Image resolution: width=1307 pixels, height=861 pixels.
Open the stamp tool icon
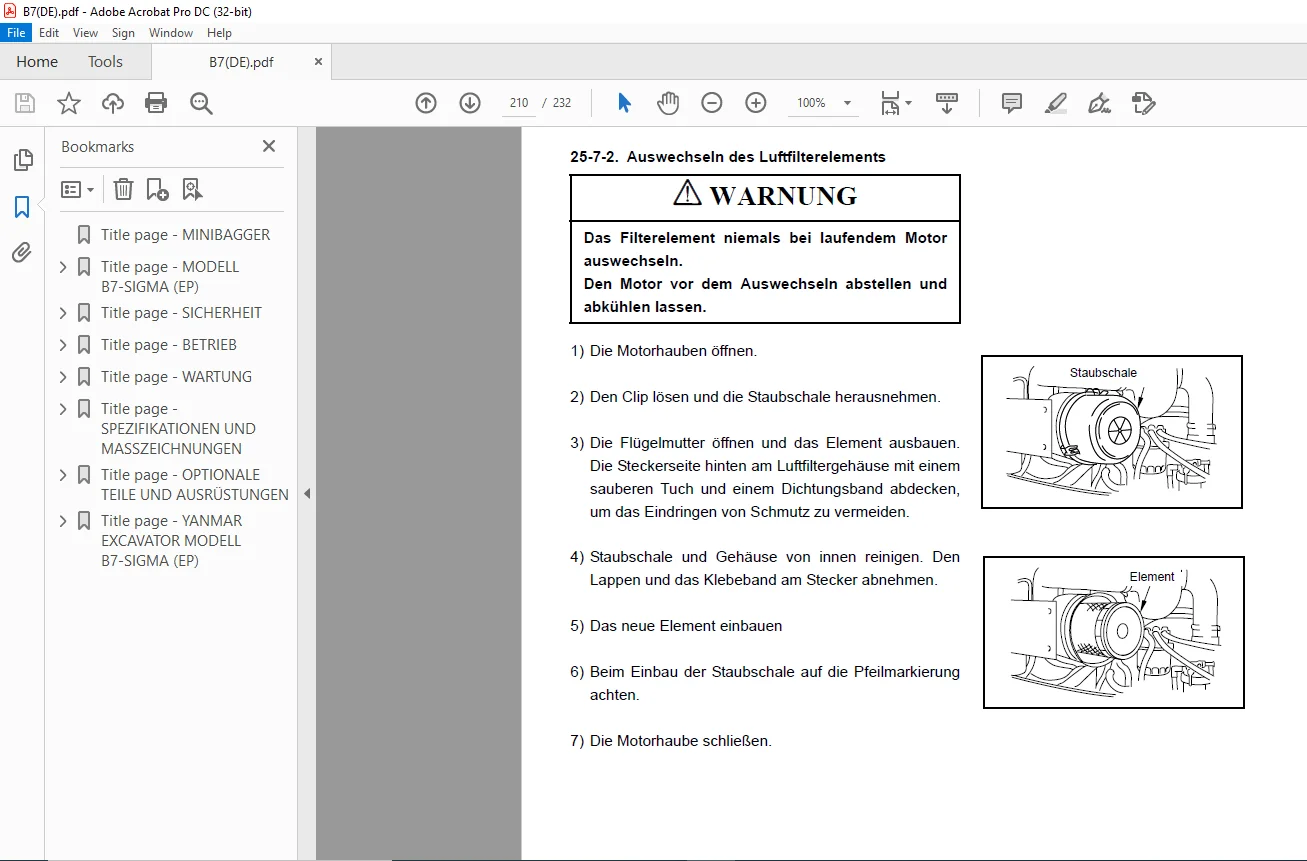click(1144, 103)
